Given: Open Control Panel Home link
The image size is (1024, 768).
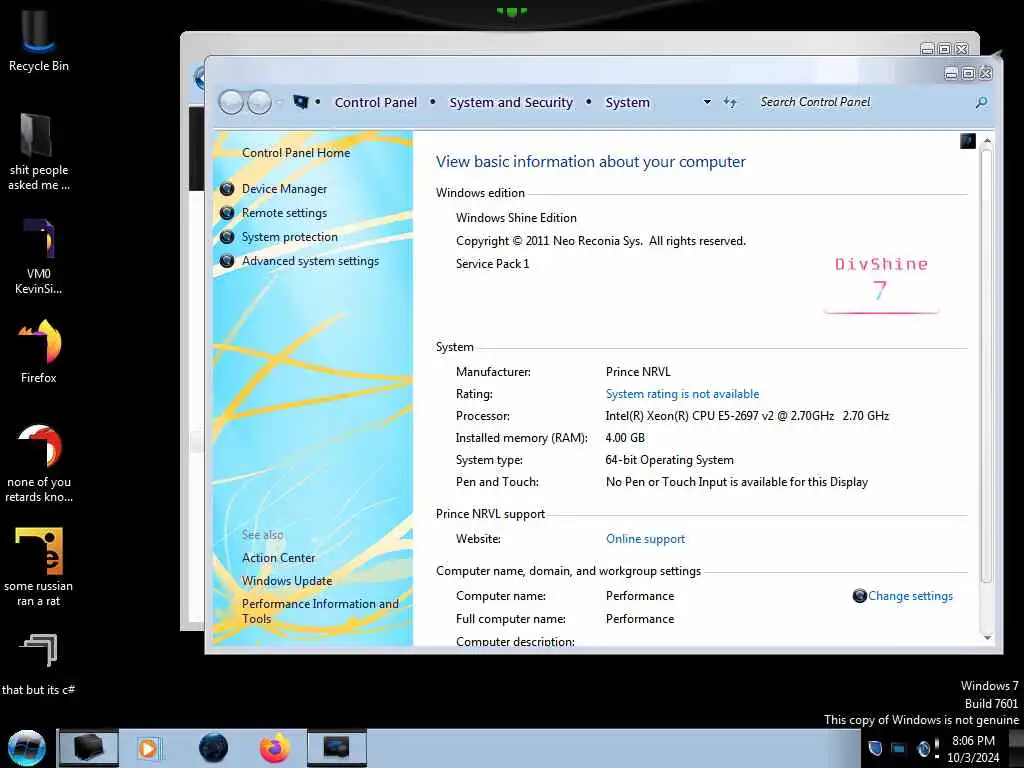Looking at the screenshot, I should [296, 153].
